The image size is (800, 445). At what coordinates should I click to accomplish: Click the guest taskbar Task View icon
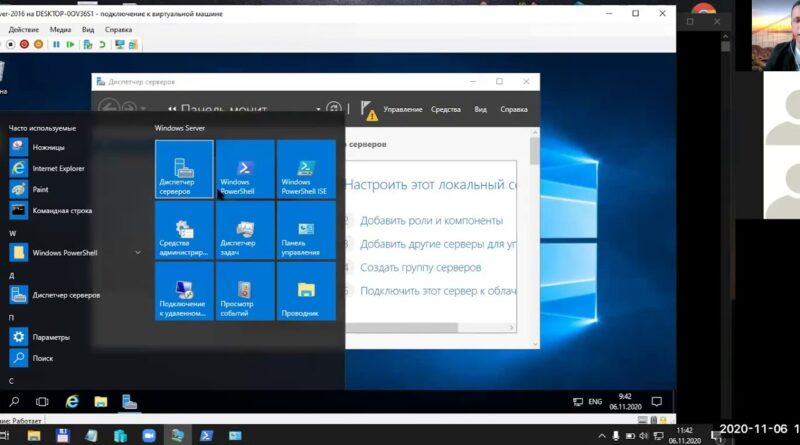click(x=42, y=402)
